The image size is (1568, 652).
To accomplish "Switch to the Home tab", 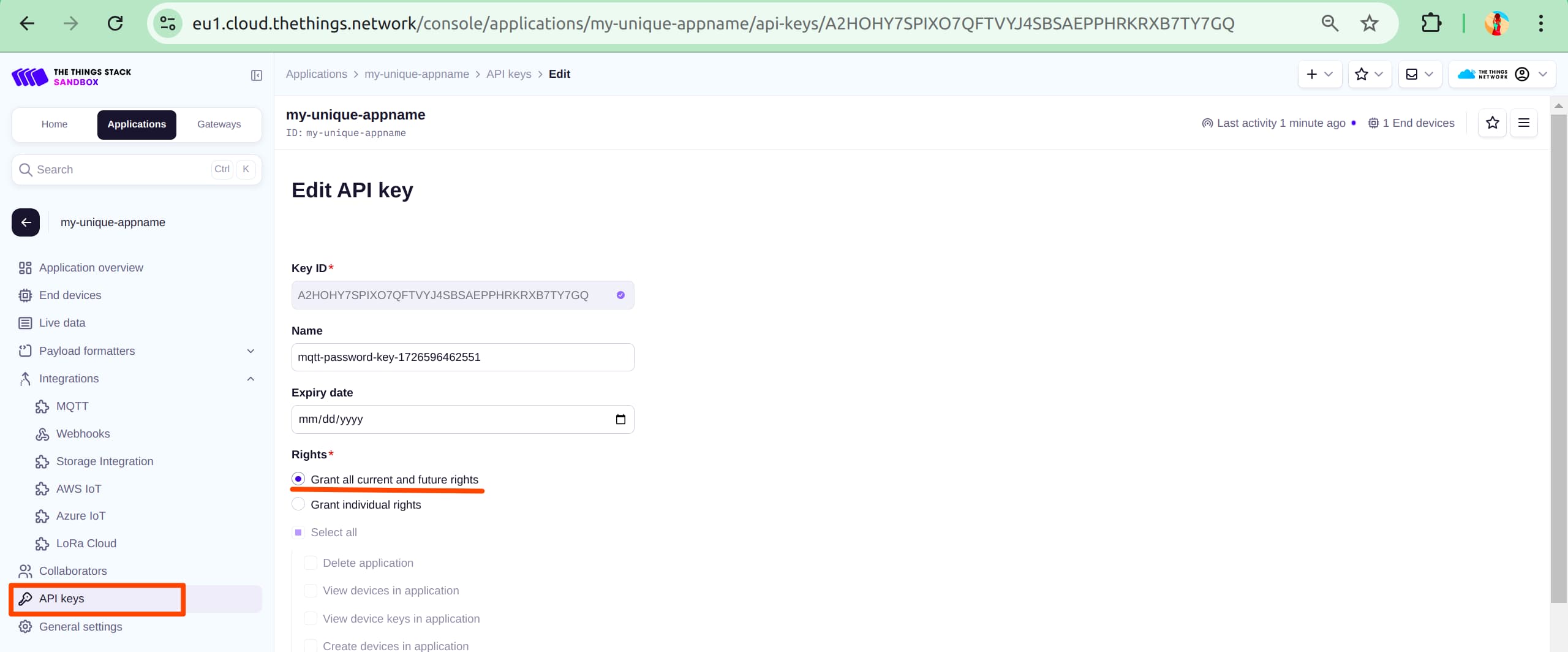I will (55, 124).
